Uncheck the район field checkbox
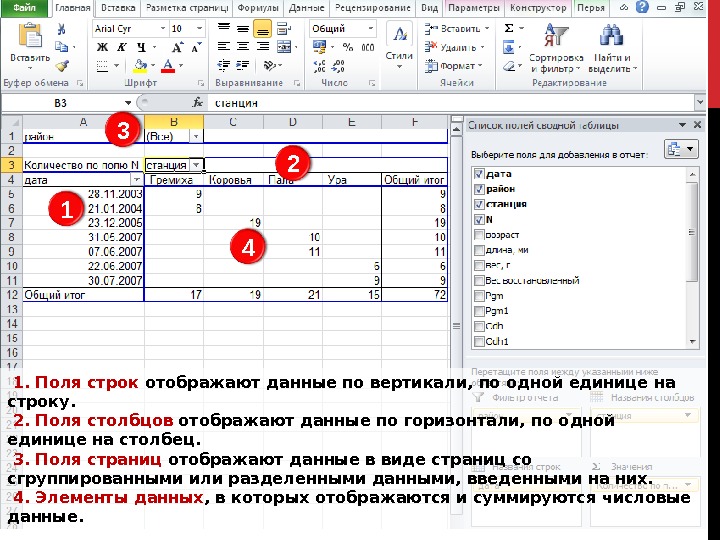This screenshot has height=540, width=720. [478, 189]
